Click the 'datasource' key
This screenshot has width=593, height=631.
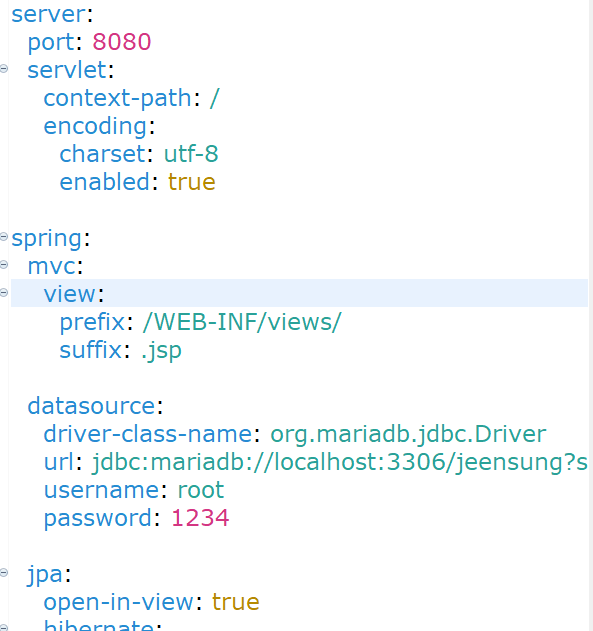pyautogui.click(x=91, y=406)
